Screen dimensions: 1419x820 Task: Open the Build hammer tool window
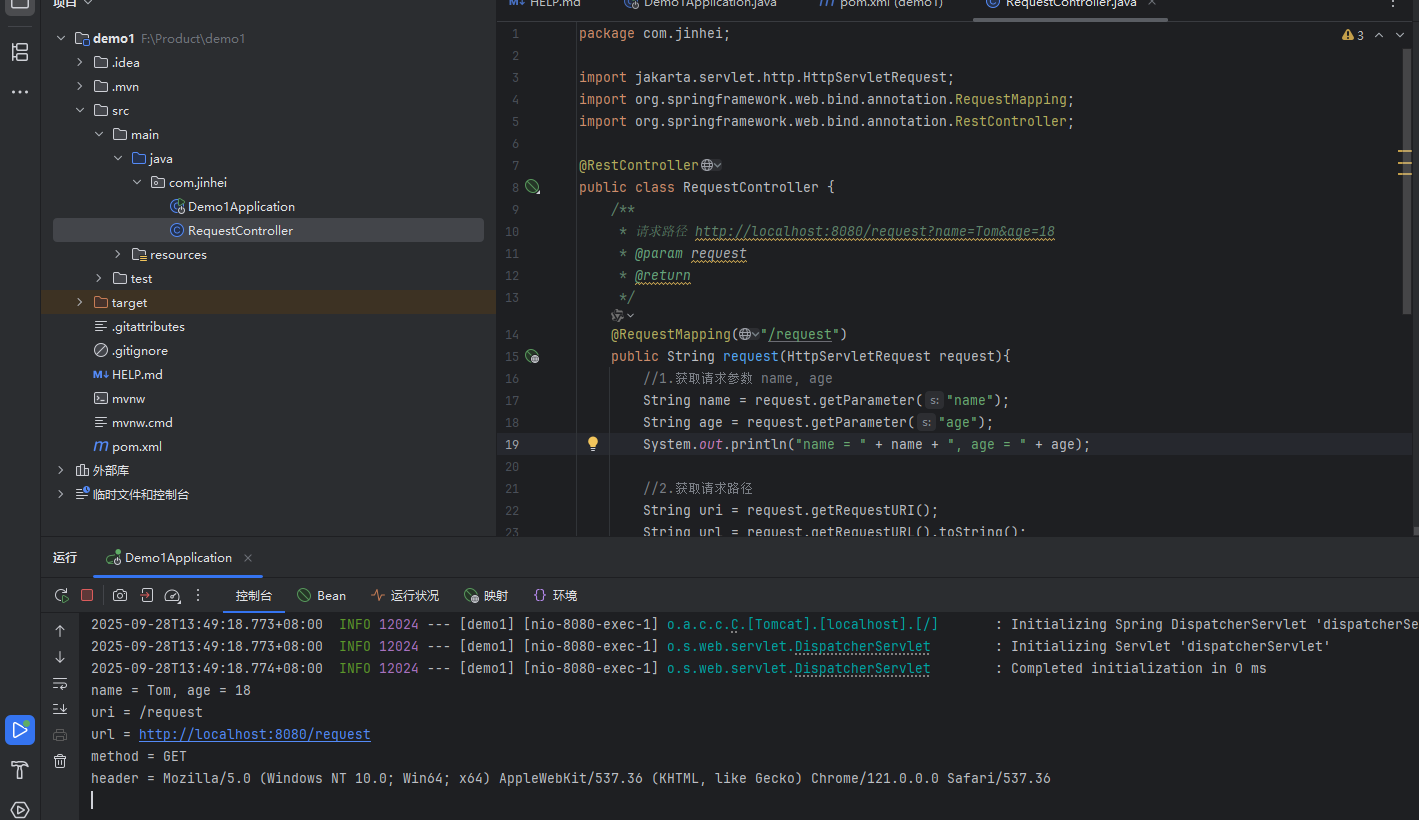[20, 770]
